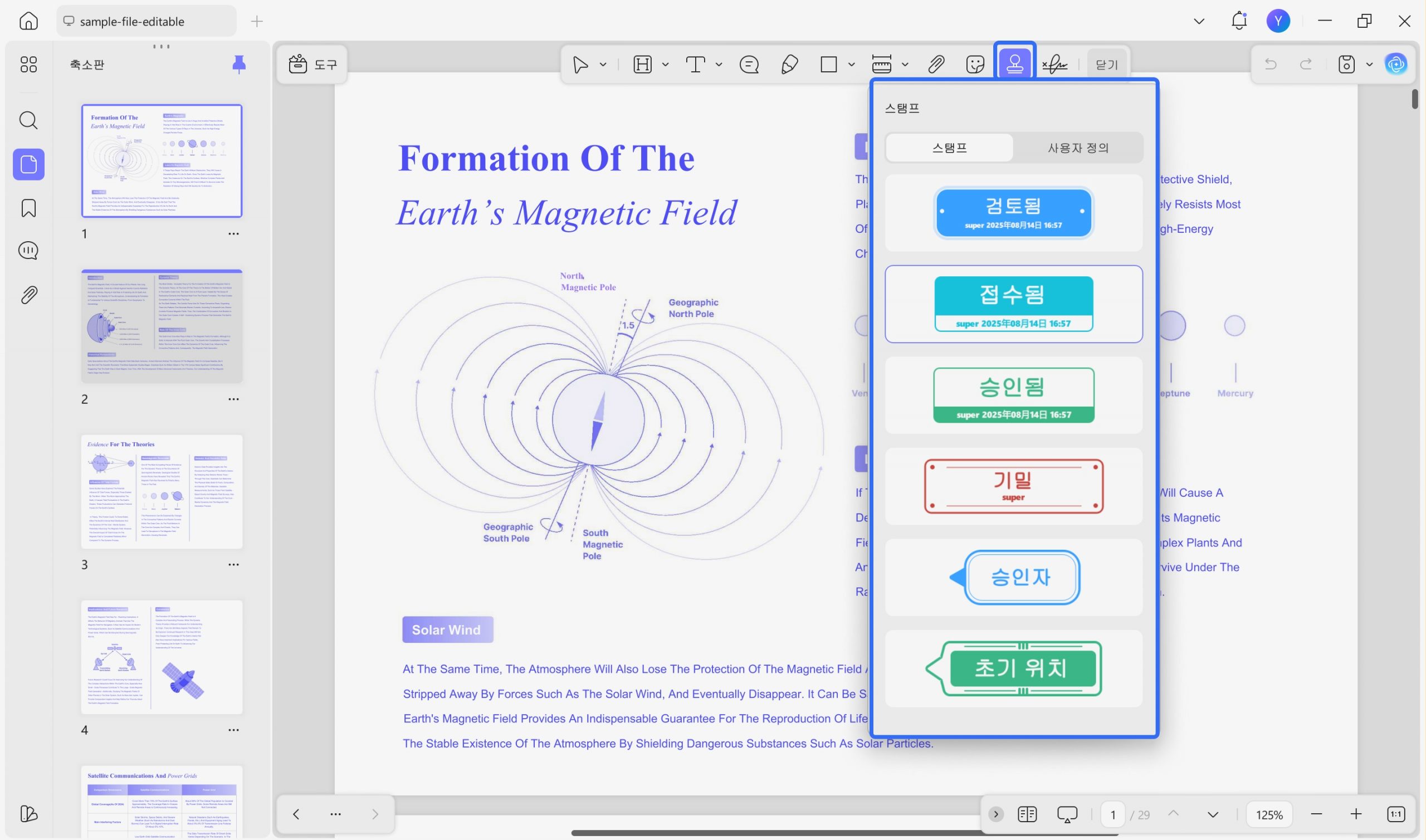Open the search panel in sidebar
Image resolution: width=1426 pixels, height=840 pixels.
click(28, 120)
